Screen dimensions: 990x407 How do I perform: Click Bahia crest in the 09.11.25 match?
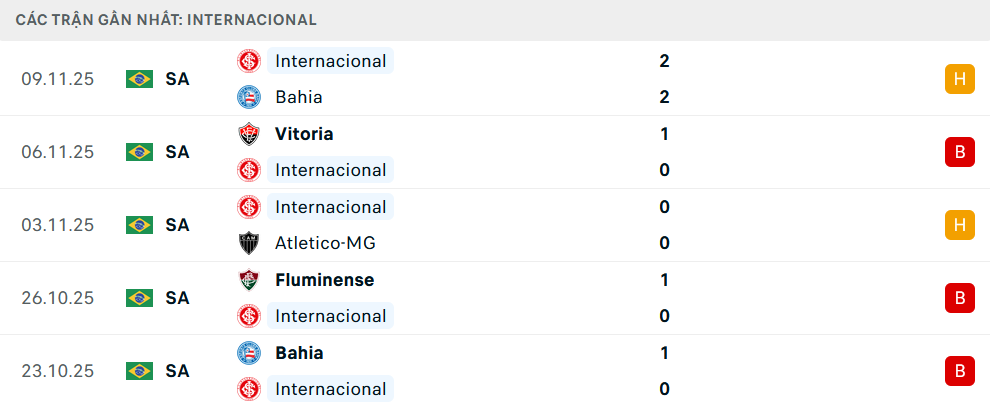(x=248, y=97)
